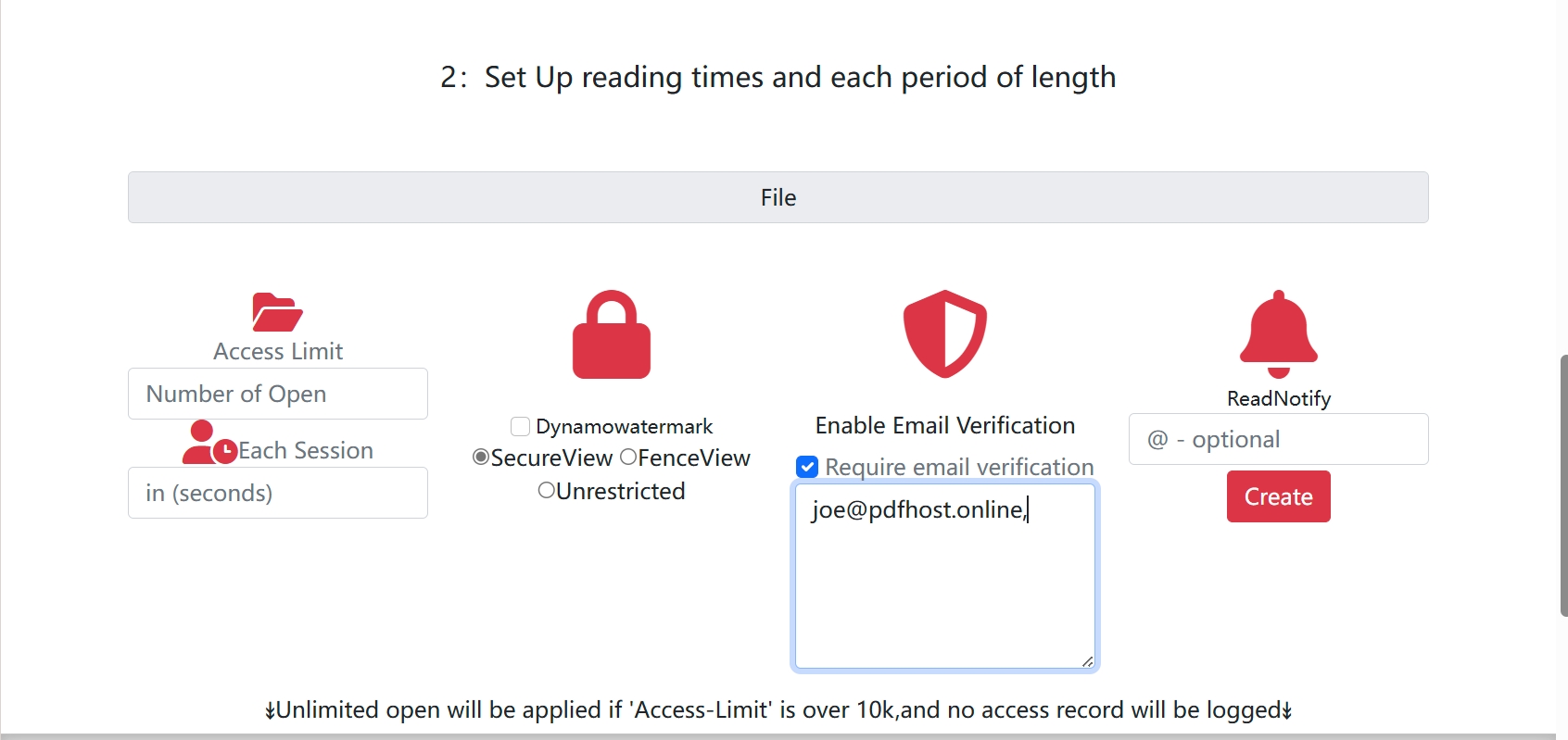The height and width of the screenshot is (740, 1568).
Task: Select the FenceView radio button
Action: pos(629,458)
